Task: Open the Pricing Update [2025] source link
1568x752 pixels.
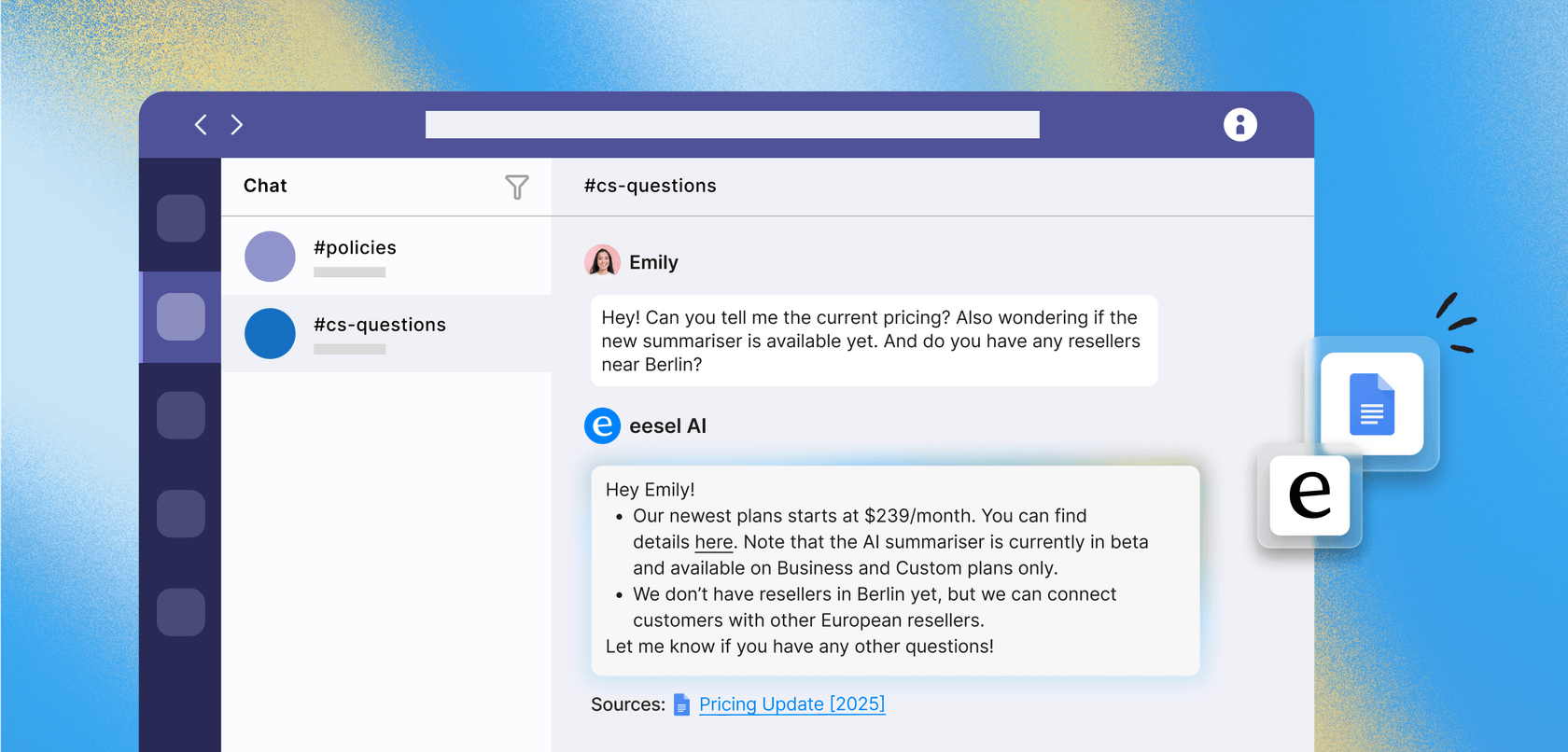Action: (x=791, y=704)
